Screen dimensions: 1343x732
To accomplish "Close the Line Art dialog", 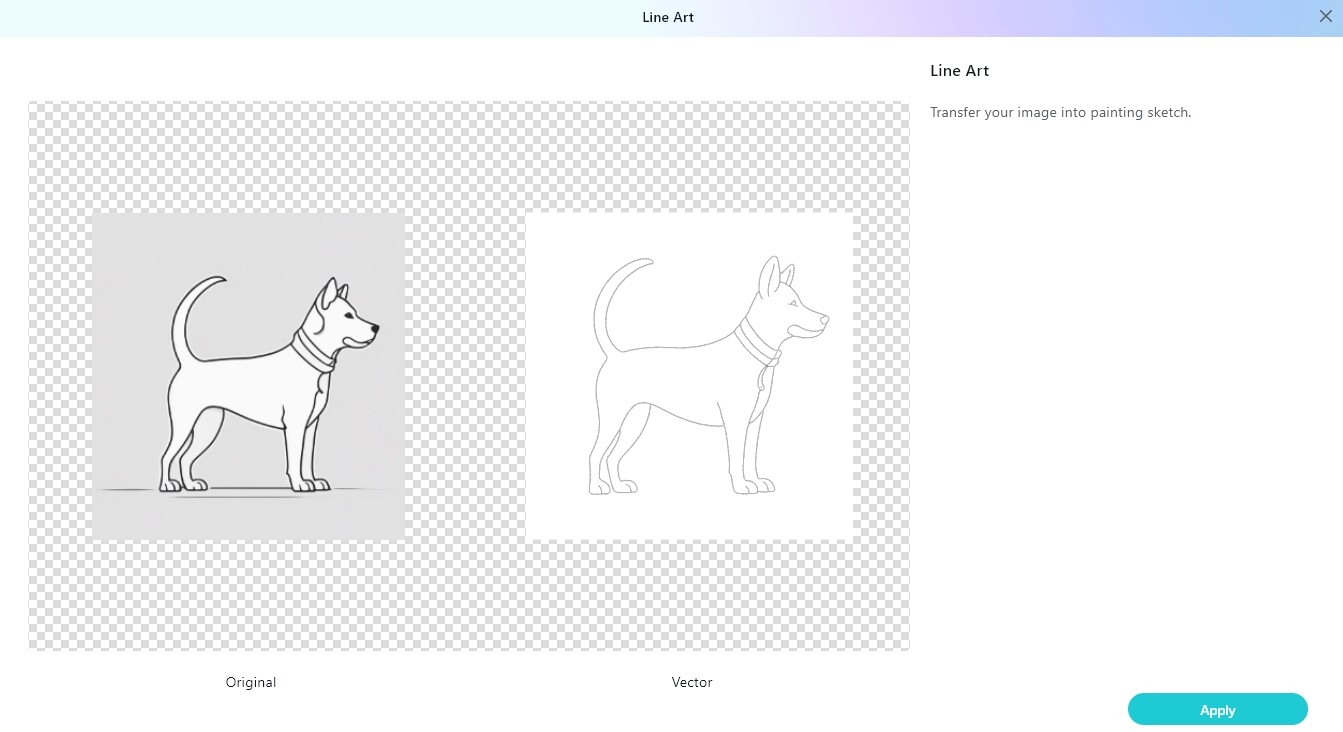I will (x=1325, y=16).
